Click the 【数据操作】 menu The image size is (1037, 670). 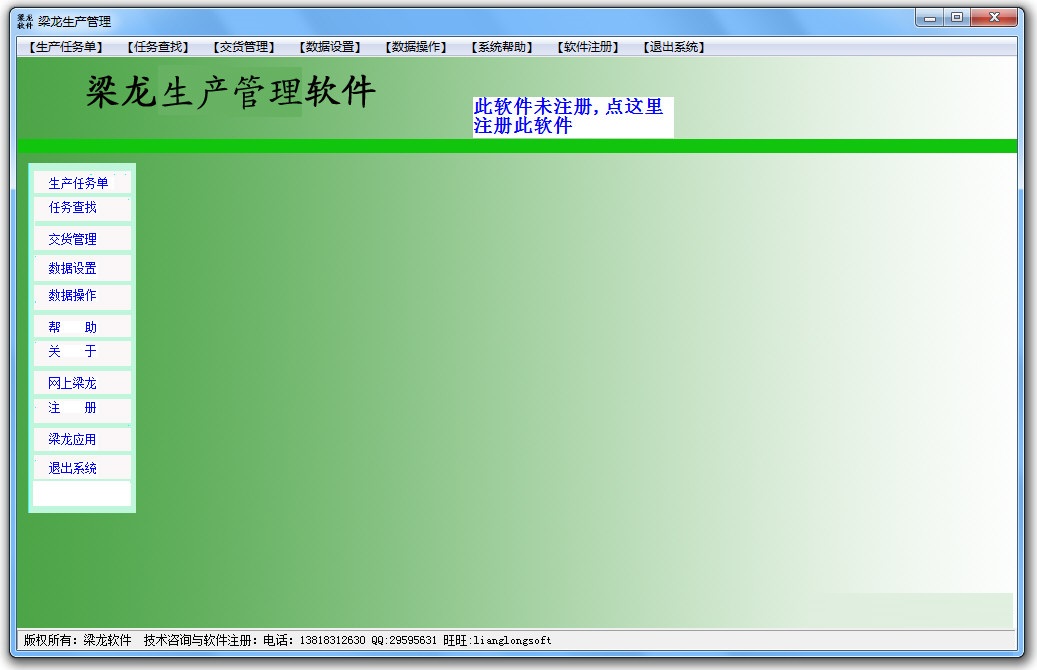point(416,47)
